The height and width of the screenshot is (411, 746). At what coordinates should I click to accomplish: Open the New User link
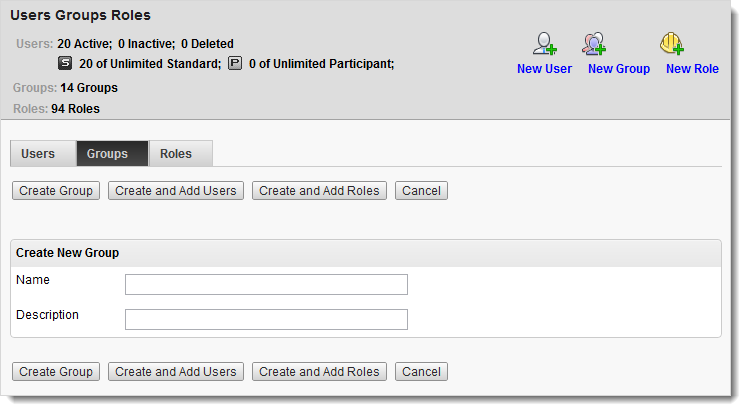(x=544, y=69)
